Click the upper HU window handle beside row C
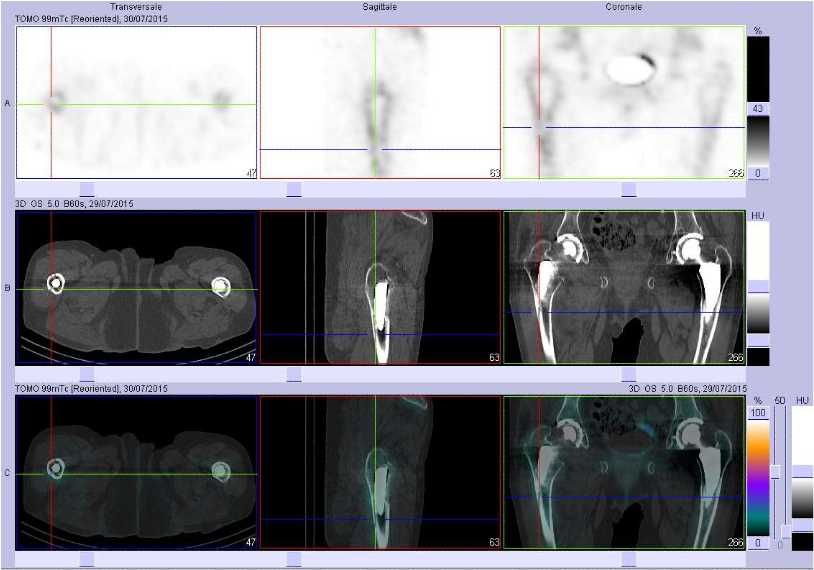This screenshot has width=814, height=570. [803, 471]
